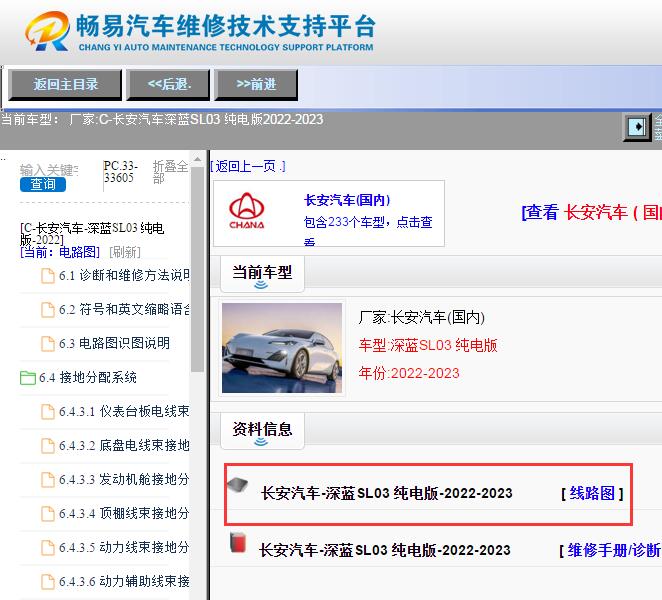Click the 车型:深蓝SL03 纯电版 text
This screenshot has width=662, height=600.
[428, 345]
